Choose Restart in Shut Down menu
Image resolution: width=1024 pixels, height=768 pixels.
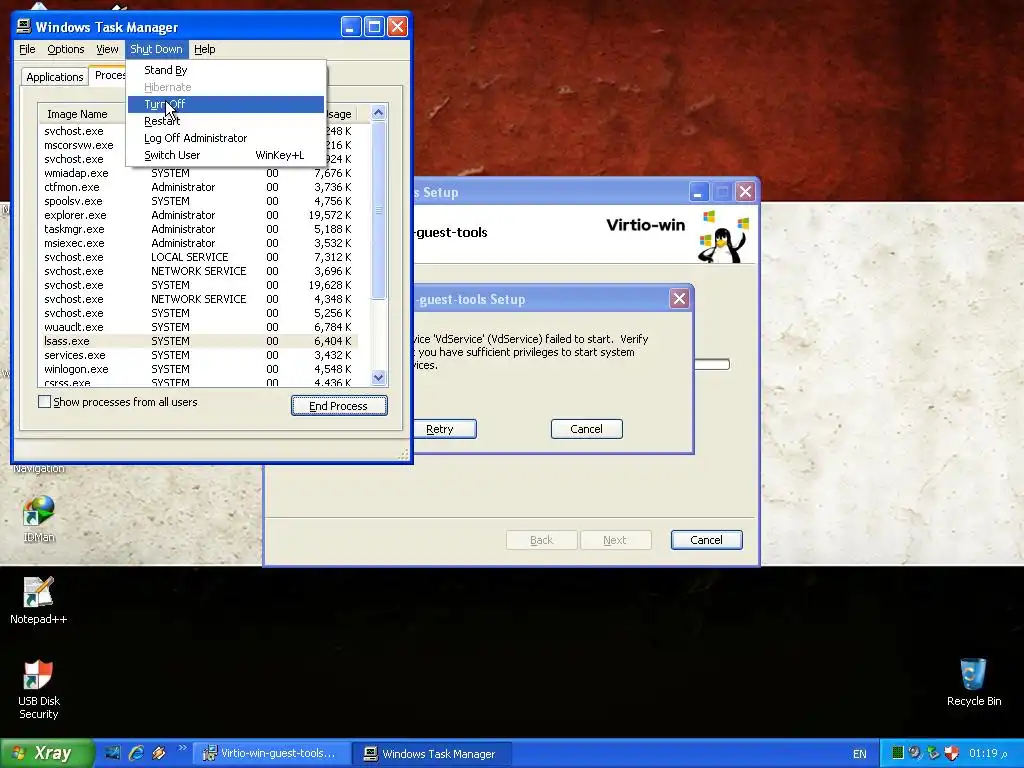pos(225,121)
